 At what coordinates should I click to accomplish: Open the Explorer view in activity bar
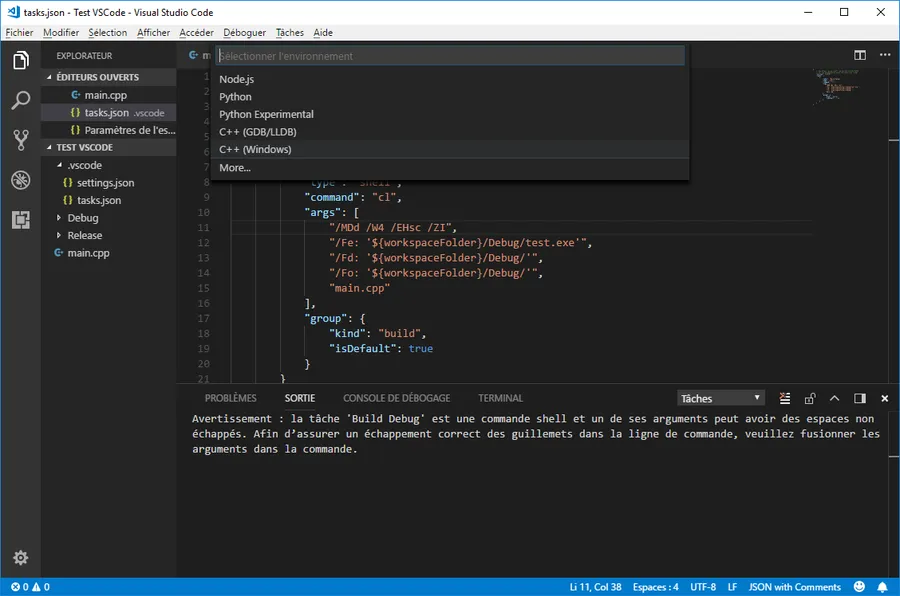(x=21, y=60)
